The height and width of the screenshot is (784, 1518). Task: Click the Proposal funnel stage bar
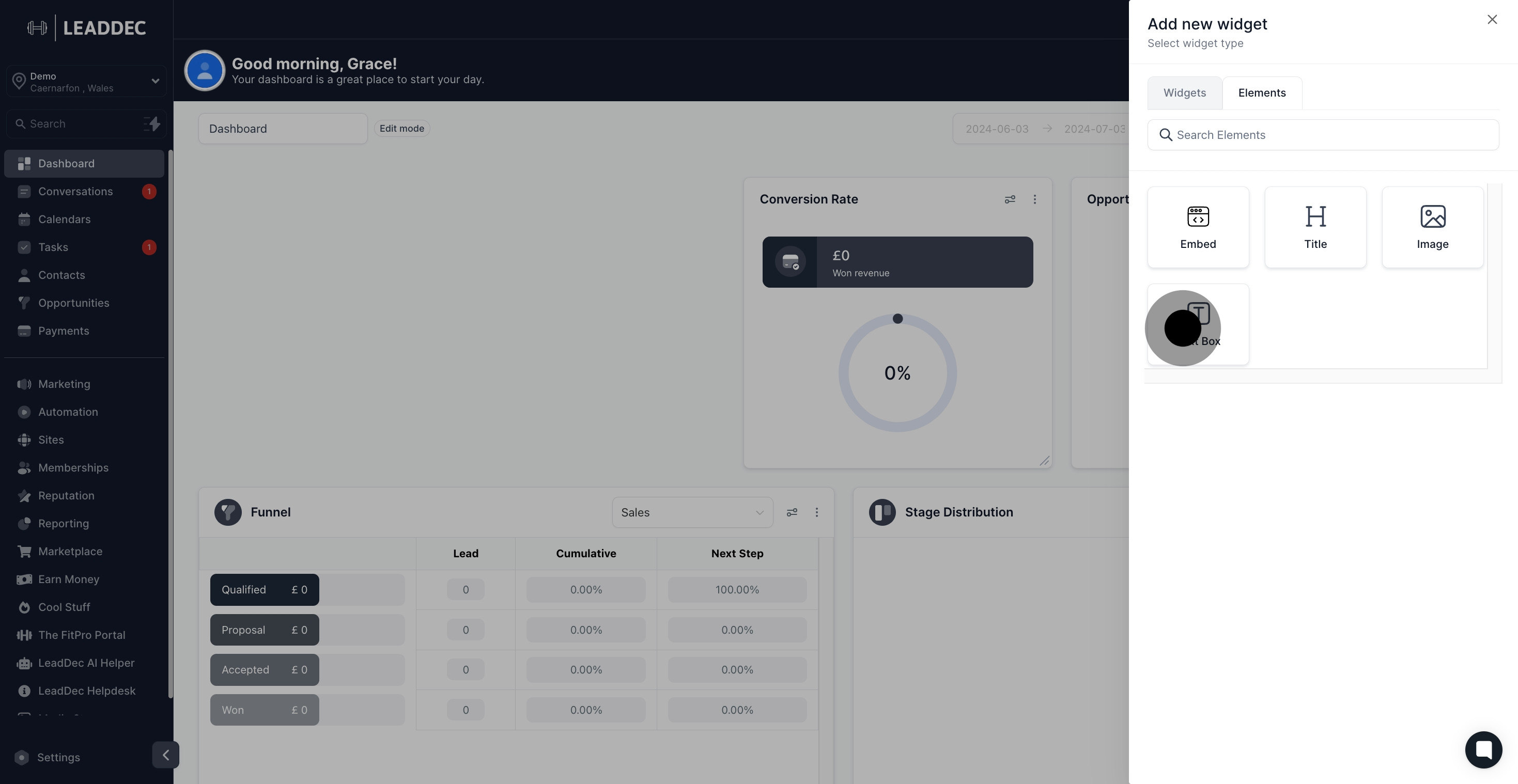click(265, 630)
